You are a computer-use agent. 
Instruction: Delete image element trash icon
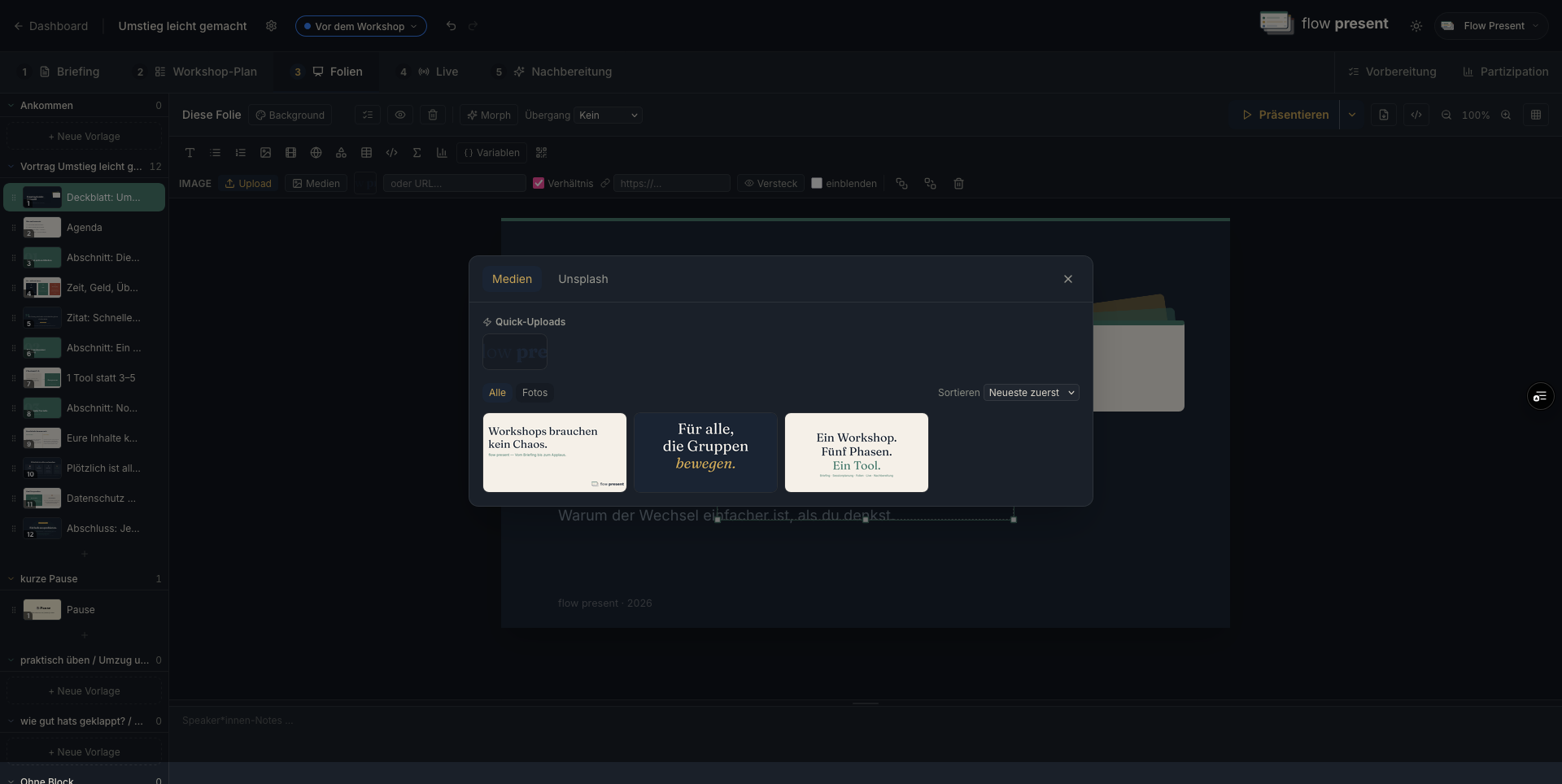pos(958,184)
